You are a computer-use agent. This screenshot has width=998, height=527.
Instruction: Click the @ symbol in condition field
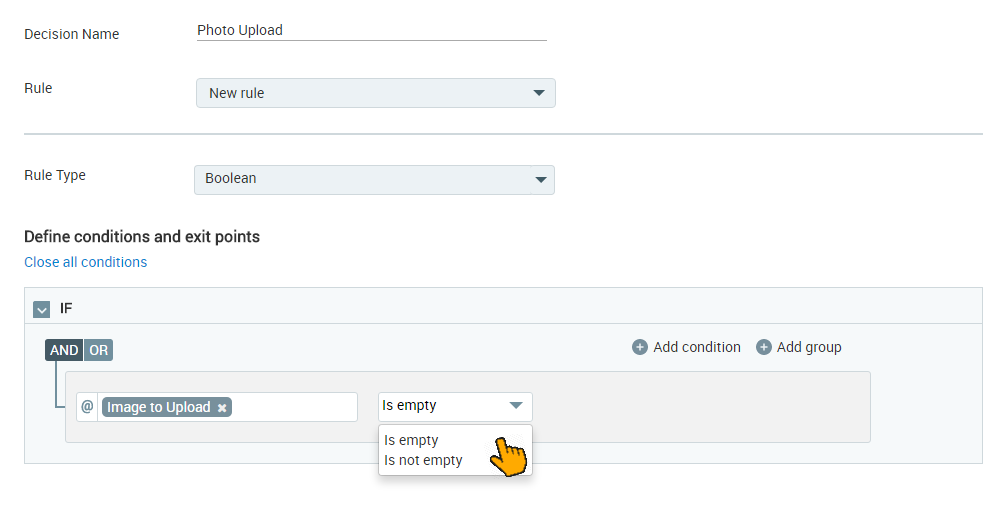point(87,406)
